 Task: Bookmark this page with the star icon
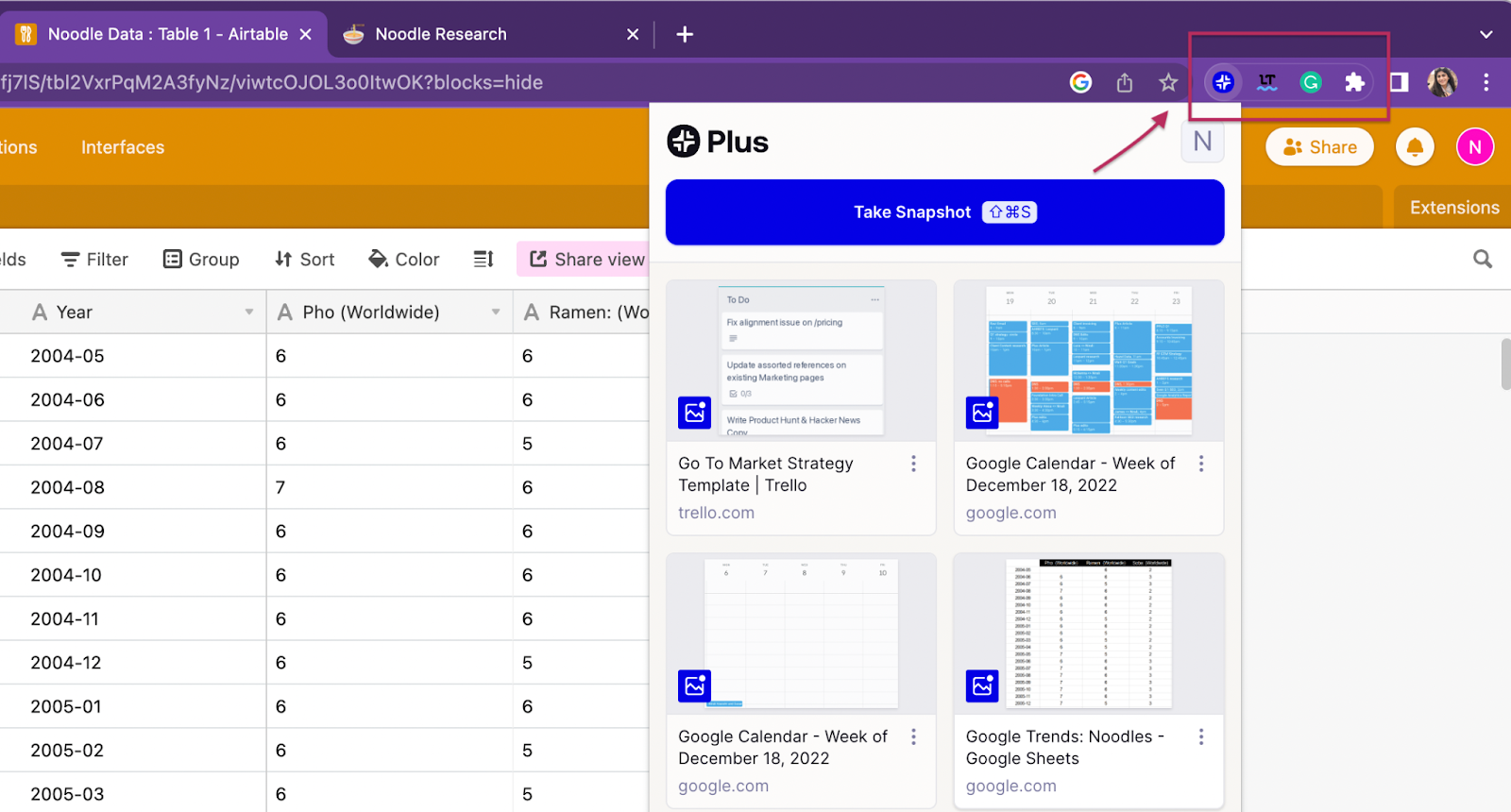pyautogui.click(x=1168, y=82)
